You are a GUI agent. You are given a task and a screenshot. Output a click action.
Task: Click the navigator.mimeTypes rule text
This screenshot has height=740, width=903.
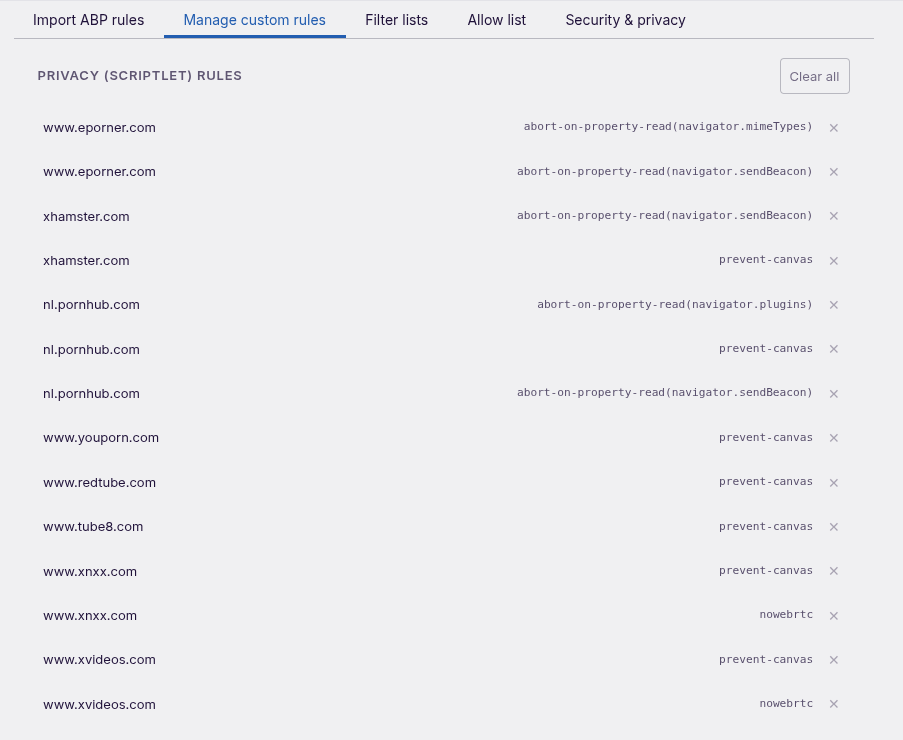click(x=668, y=127)
